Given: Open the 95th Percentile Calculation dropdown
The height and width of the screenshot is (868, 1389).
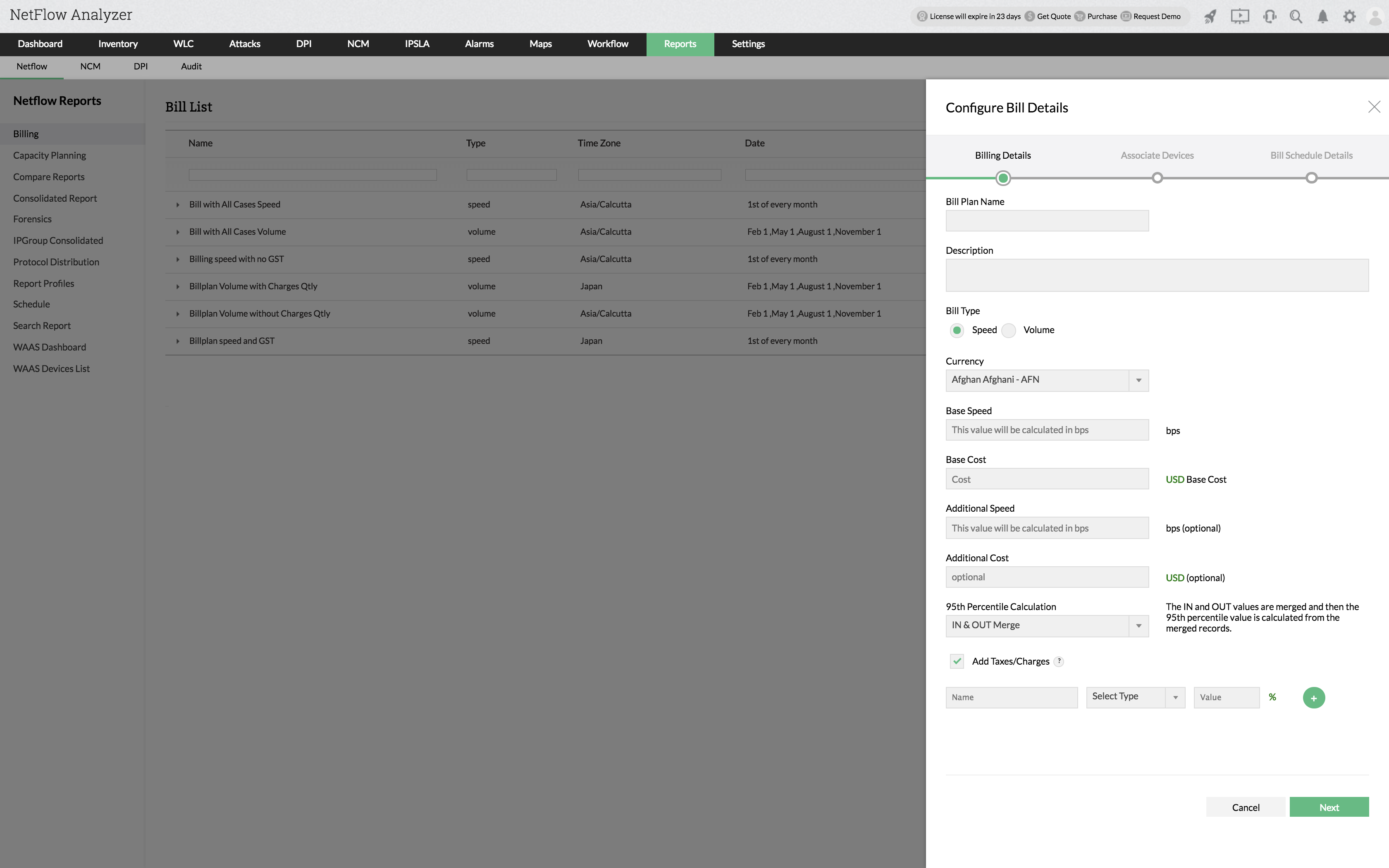Looking at the screenshot, I should [1047, 626].
